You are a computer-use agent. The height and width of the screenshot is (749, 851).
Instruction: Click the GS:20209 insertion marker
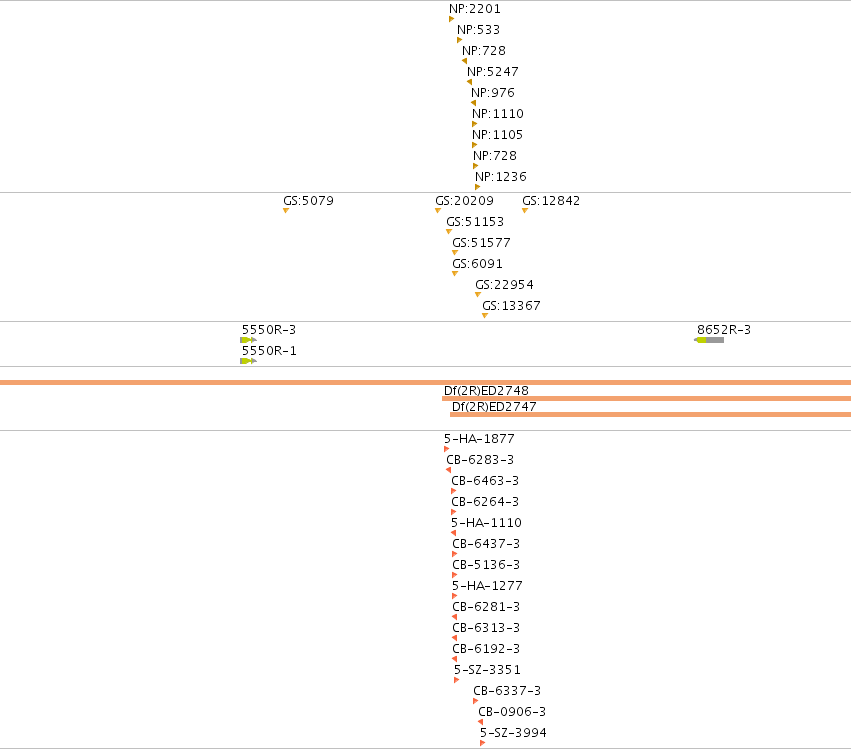[438, 211]
